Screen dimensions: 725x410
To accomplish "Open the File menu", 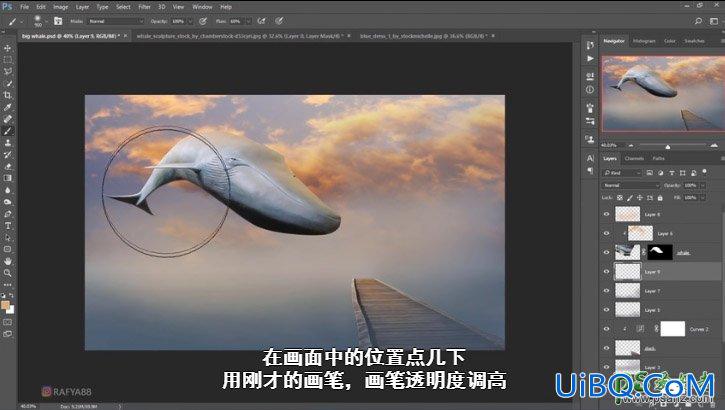I will [x=25, y=7].
